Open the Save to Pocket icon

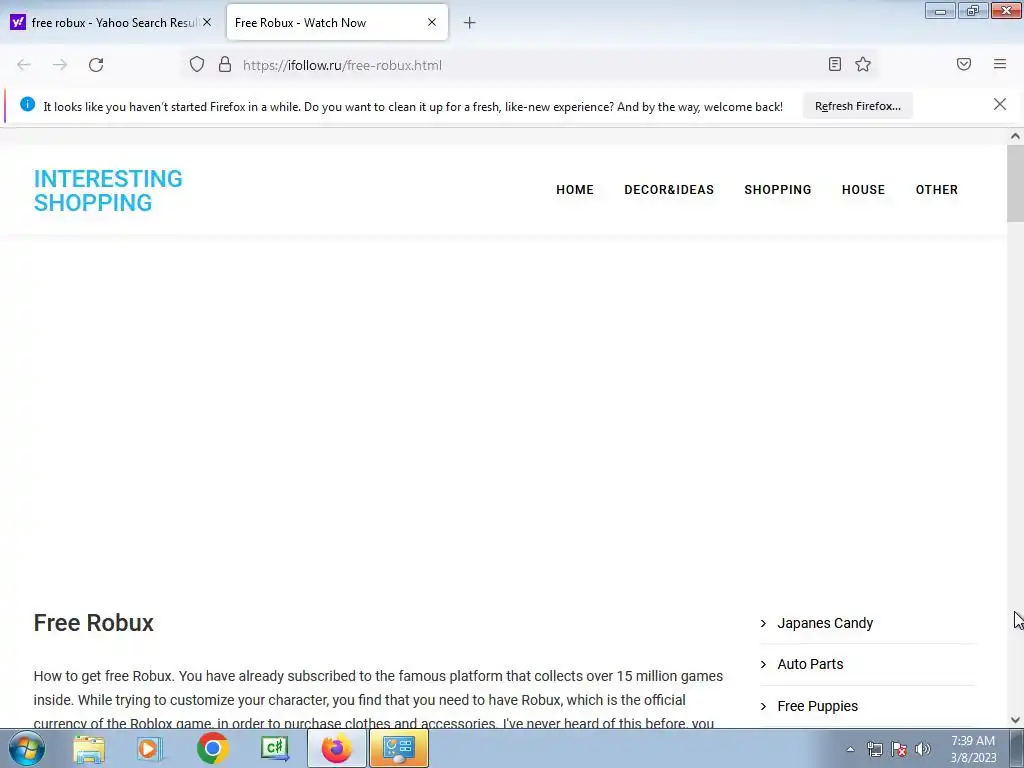(964, 64)
